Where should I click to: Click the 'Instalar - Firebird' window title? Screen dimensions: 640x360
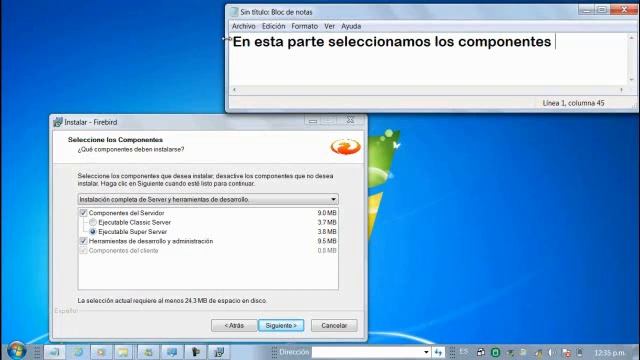(x=91, y=122)
